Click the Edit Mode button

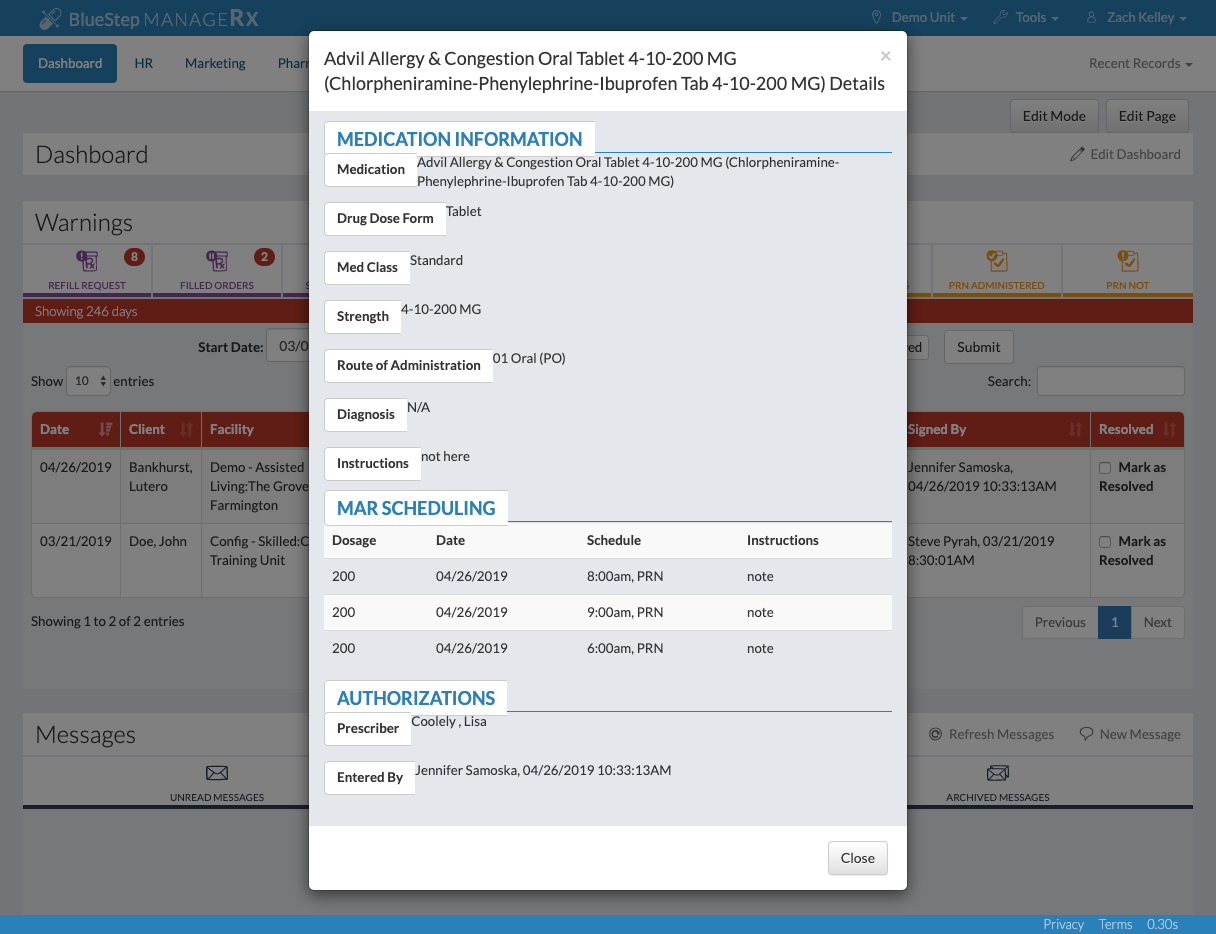[x=1054, y=116]
